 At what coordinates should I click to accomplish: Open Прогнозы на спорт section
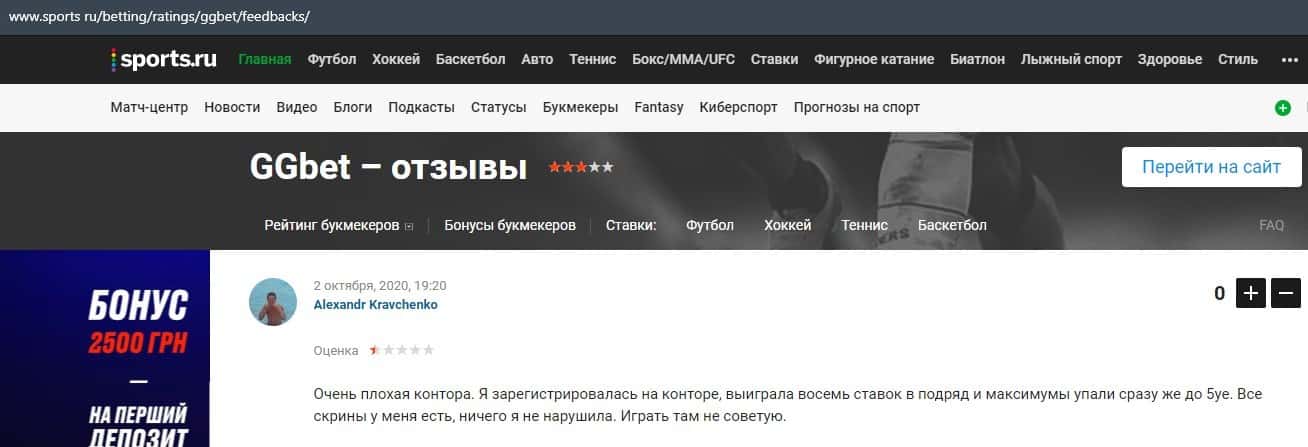[x=856, y=107]
